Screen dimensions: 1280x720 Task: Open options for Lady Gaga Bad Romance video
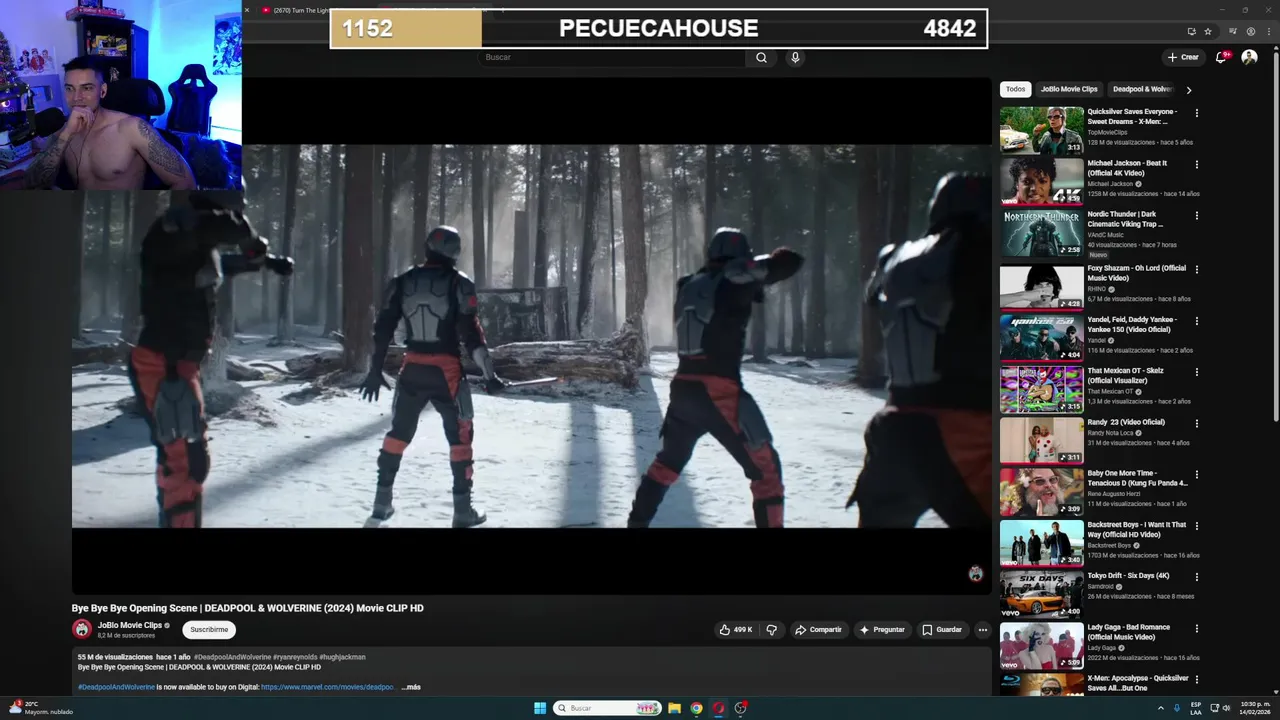[x=1197, y=628]
